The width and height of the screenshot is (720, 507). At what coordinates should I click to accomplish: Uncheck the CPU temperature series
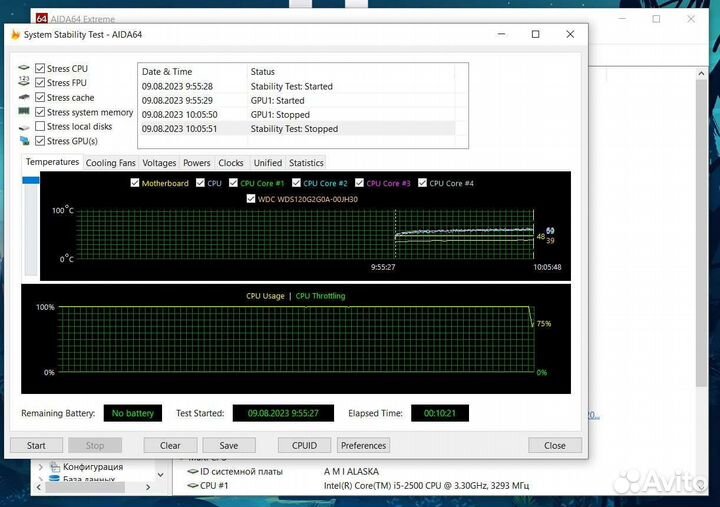[200, 183]
